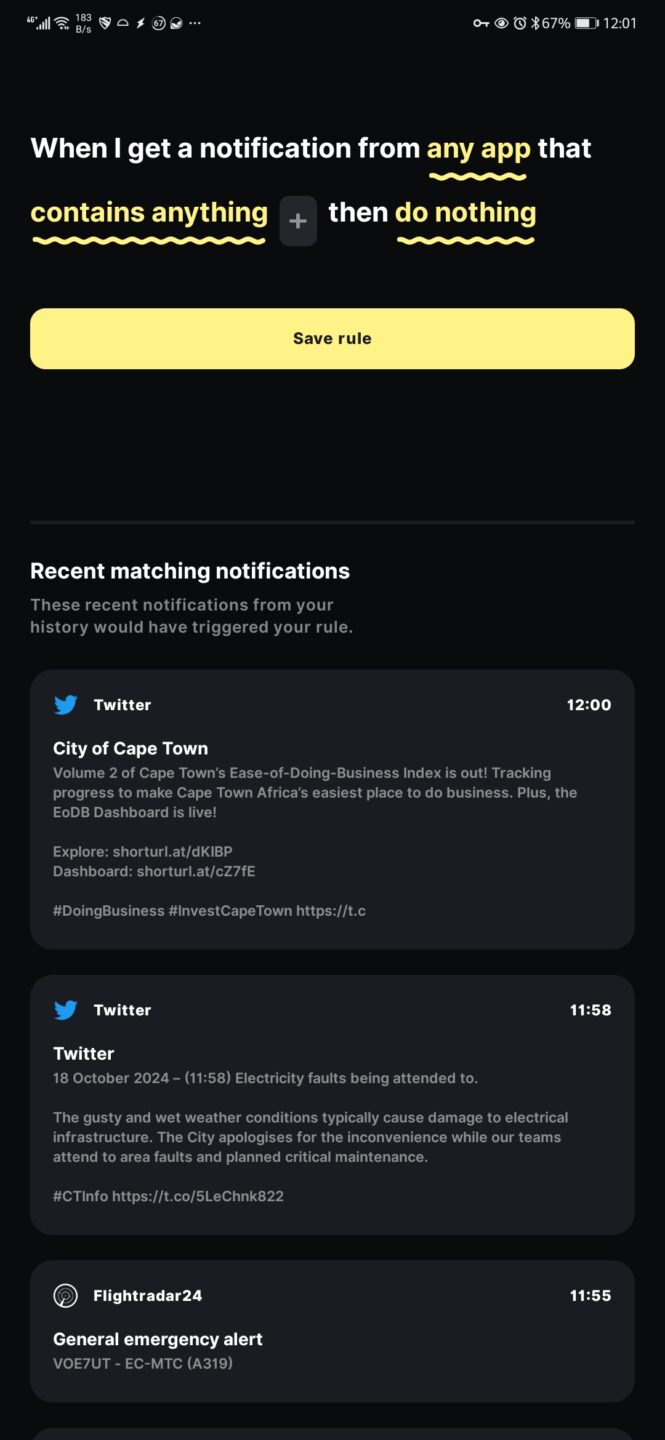Tap the plus icon to add condition
Viewport: 665px width, 1440px height.
298,221
